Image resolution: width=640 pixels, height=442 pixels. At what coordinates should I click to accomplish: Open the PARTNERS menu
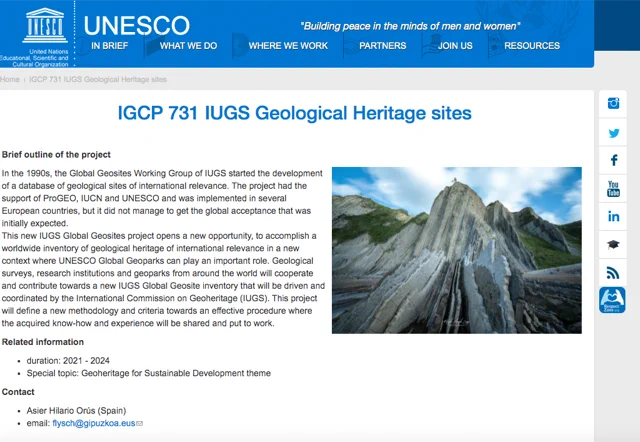382,46
